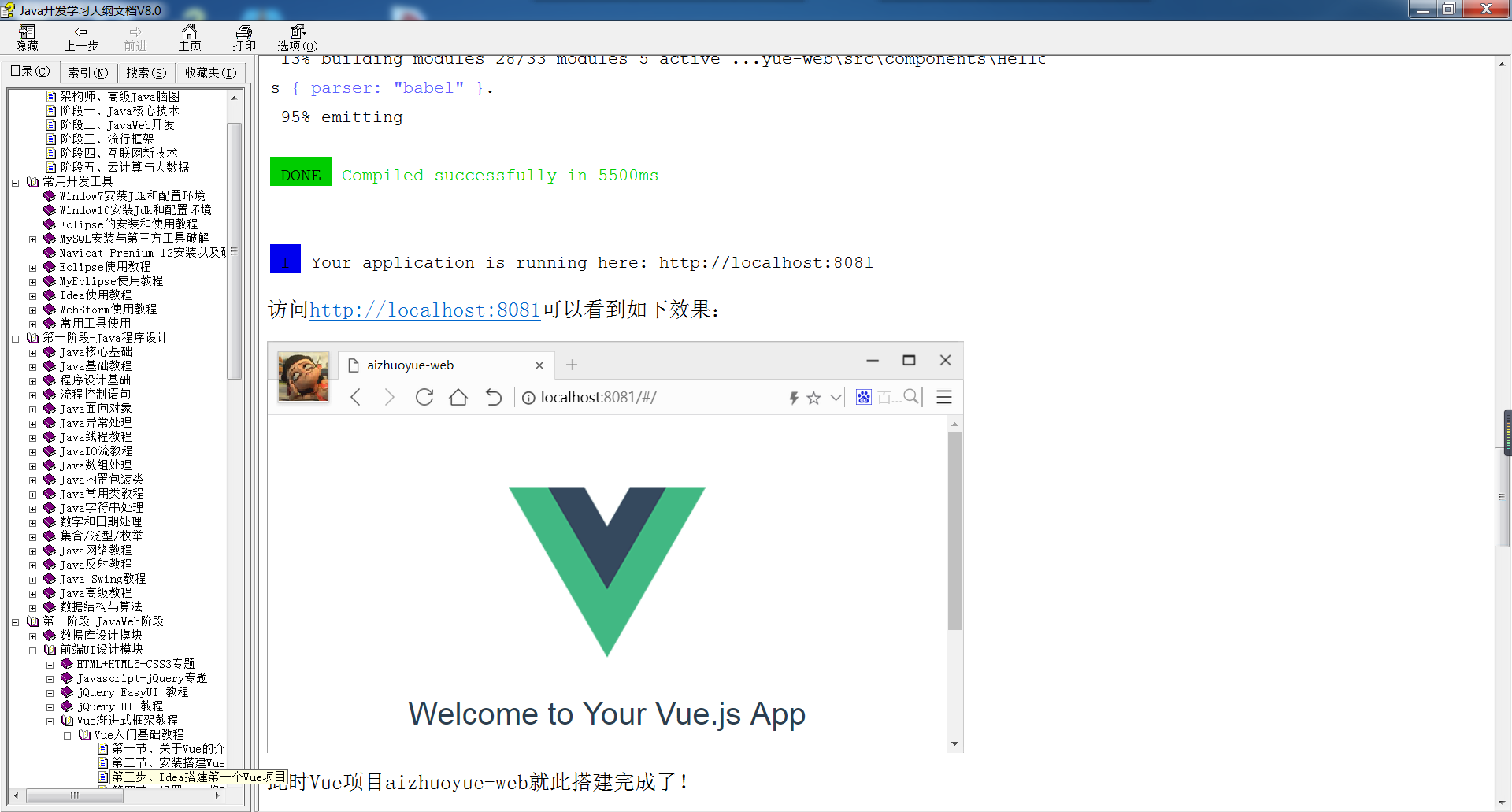
Task: Select jQuery EasyUI 教程 tree item
Action: coord(132,691)
